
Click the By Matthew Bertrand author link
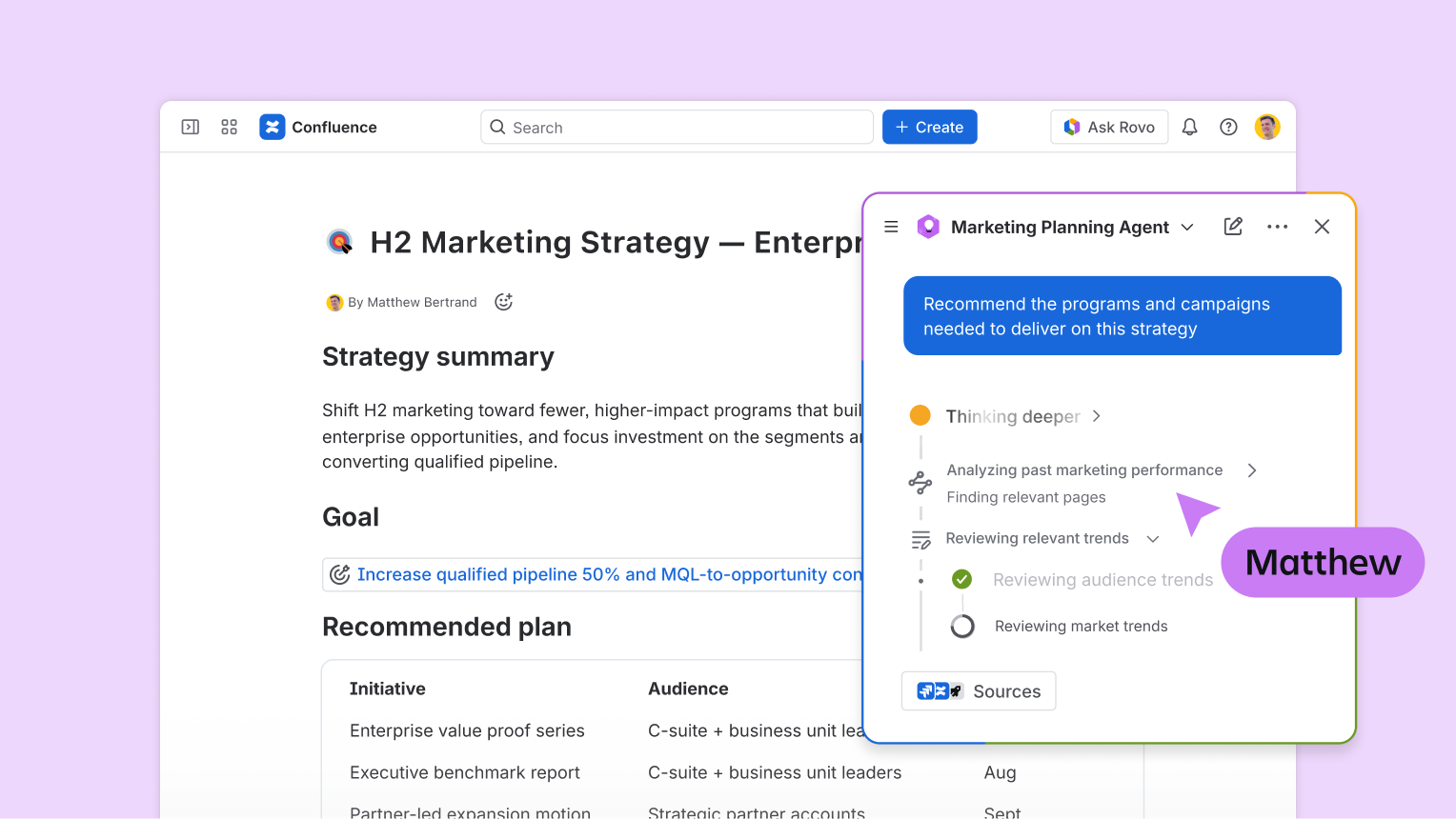point(413,302)
